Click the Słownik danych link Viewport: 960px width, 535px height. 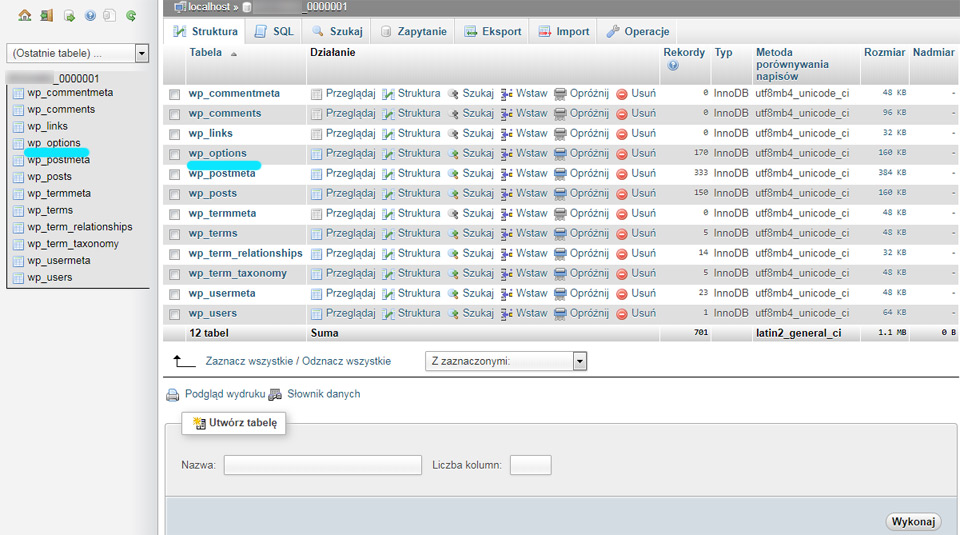324,394
